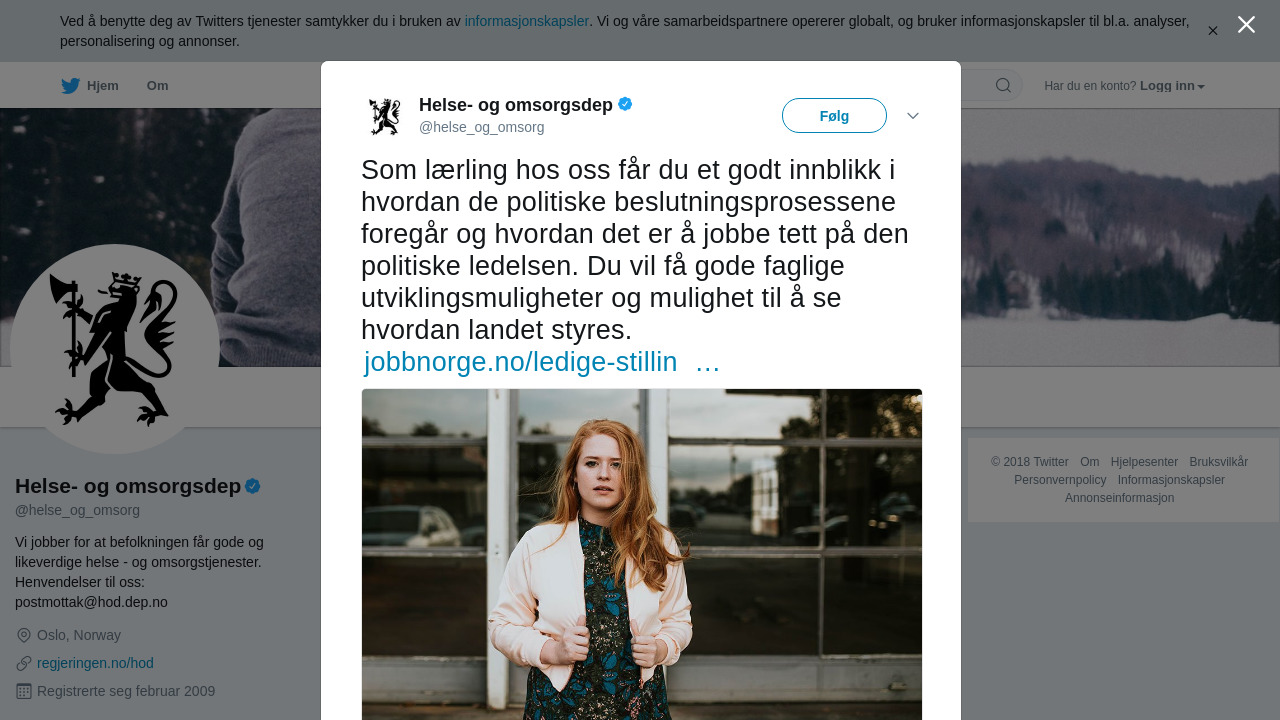Close the tweet modal overlay
The height and width of the screenshot is (720, 1280).
point(1246,25)
